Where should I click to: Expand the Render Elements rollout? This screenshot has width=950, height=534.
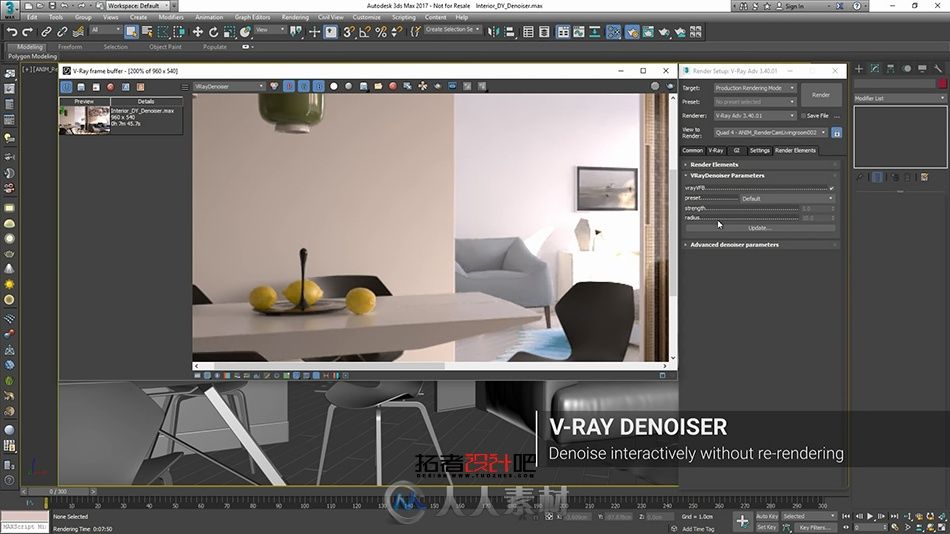761,164
